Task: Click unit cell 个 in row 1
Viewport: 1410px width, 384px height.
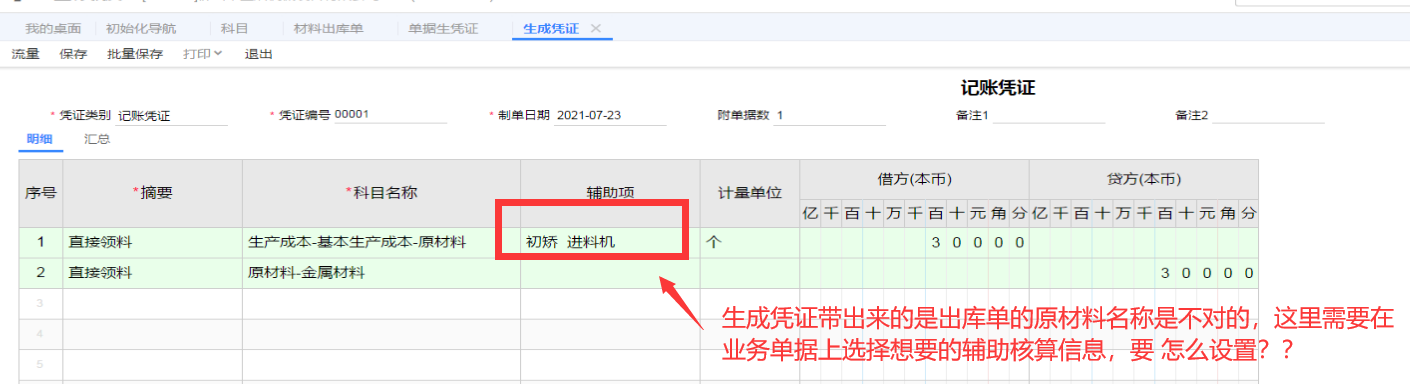Action: (750, 242)
